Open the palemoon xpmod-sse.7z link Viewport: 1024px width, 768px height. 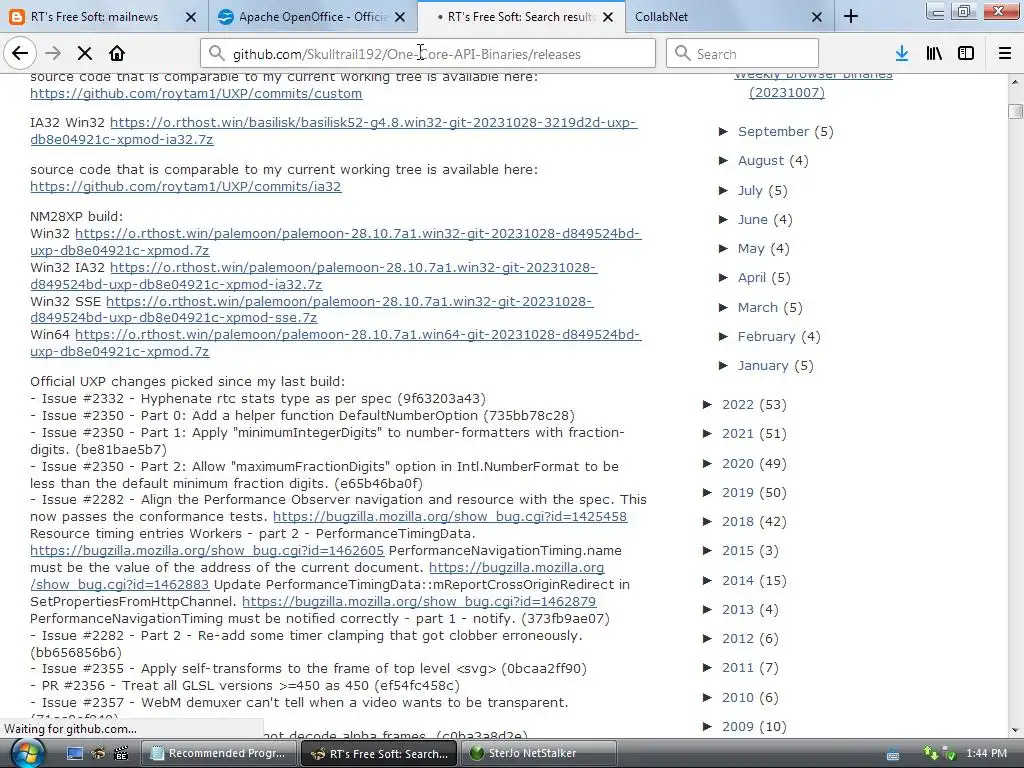coord(349,301)
